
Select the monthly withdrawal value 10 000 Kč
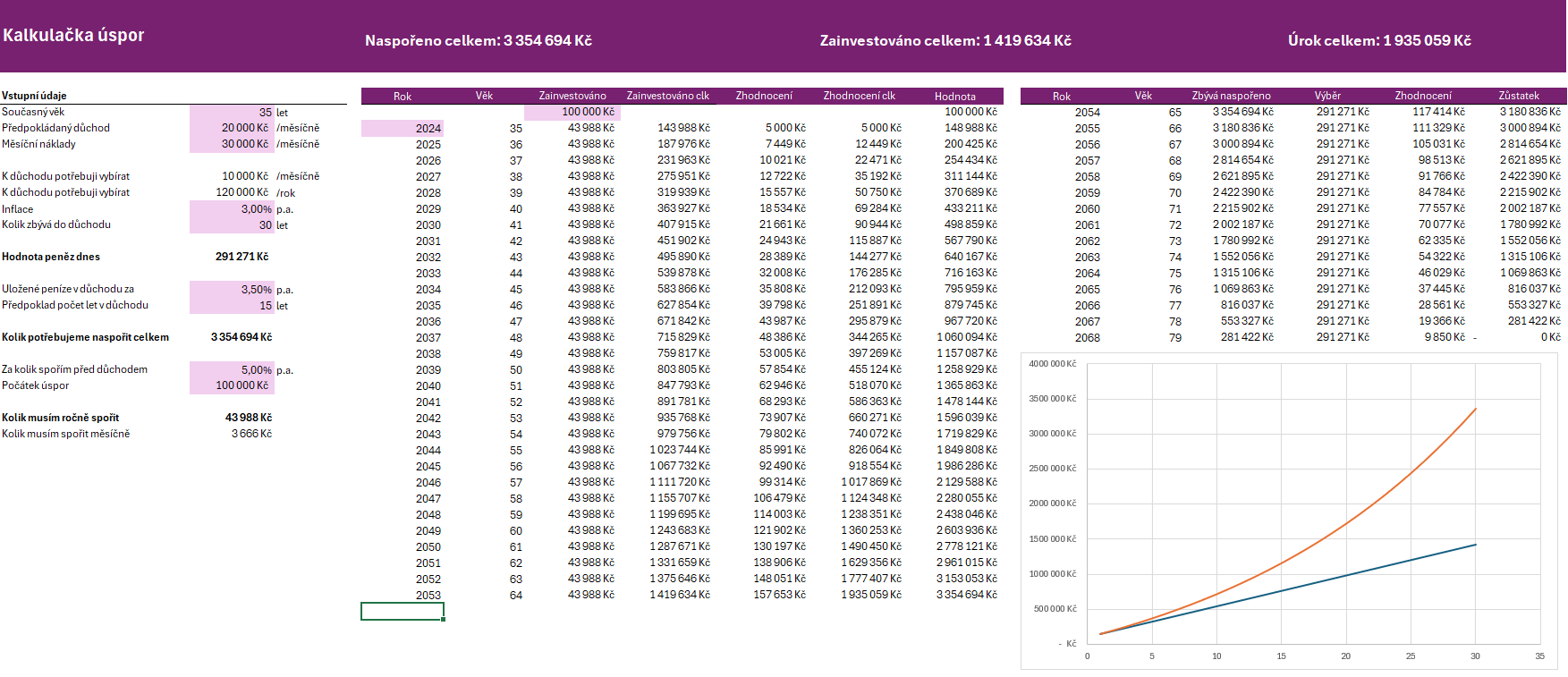(x=245, y=176)
